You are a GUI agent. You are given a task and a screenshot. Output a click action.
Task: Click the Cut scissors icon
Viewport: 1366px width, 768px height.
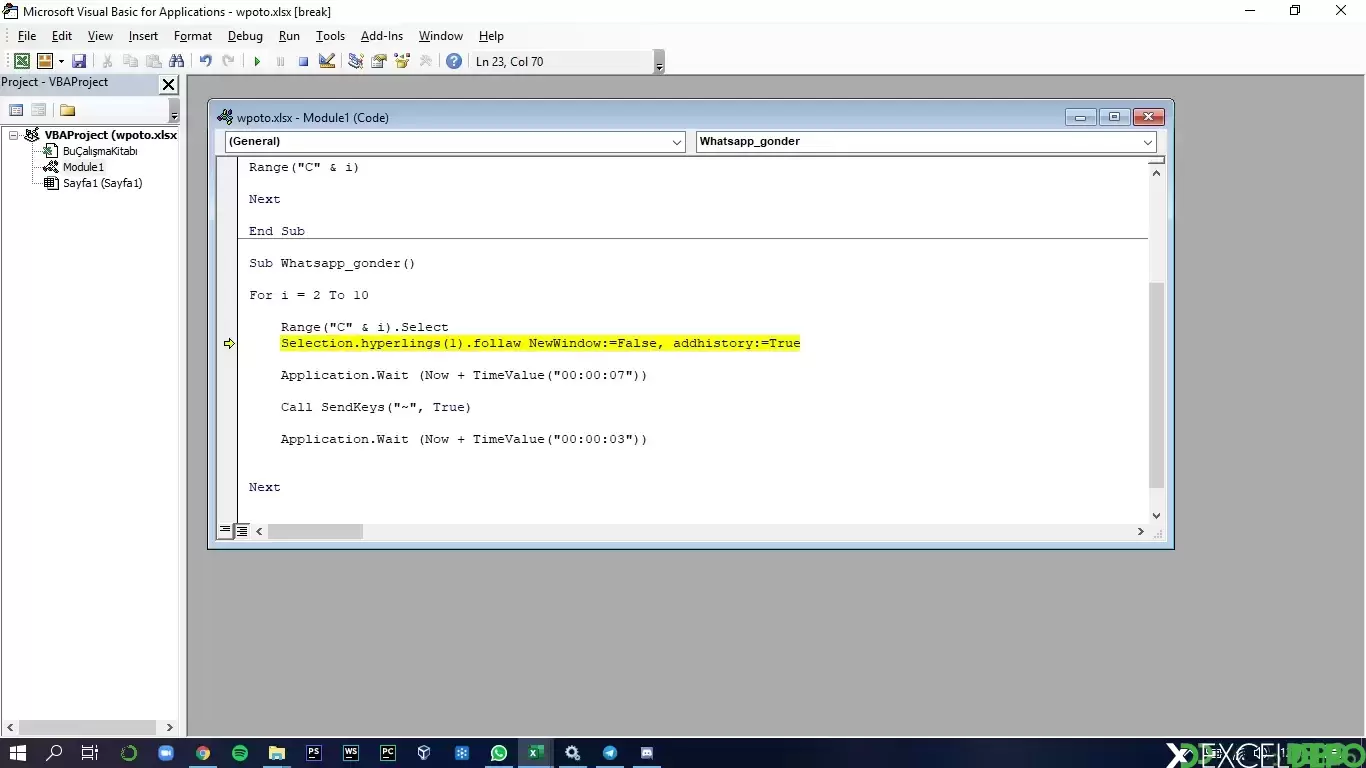point(107,61)
